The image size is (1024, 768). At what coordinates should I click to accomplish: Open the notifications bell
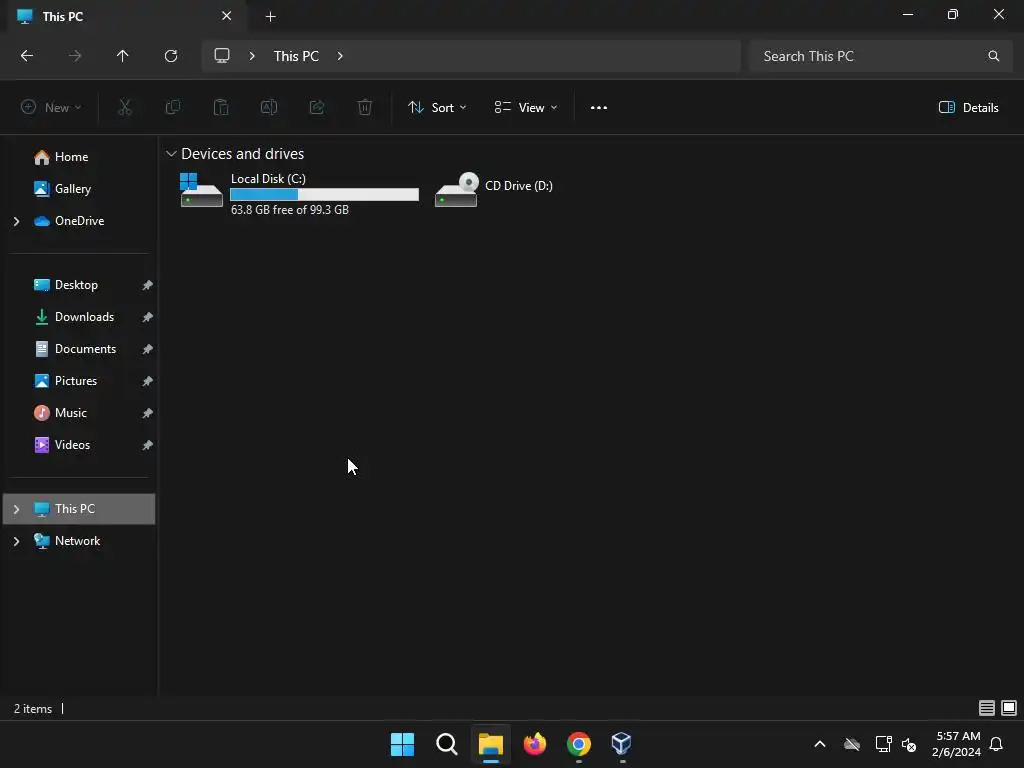pos(996,744)
